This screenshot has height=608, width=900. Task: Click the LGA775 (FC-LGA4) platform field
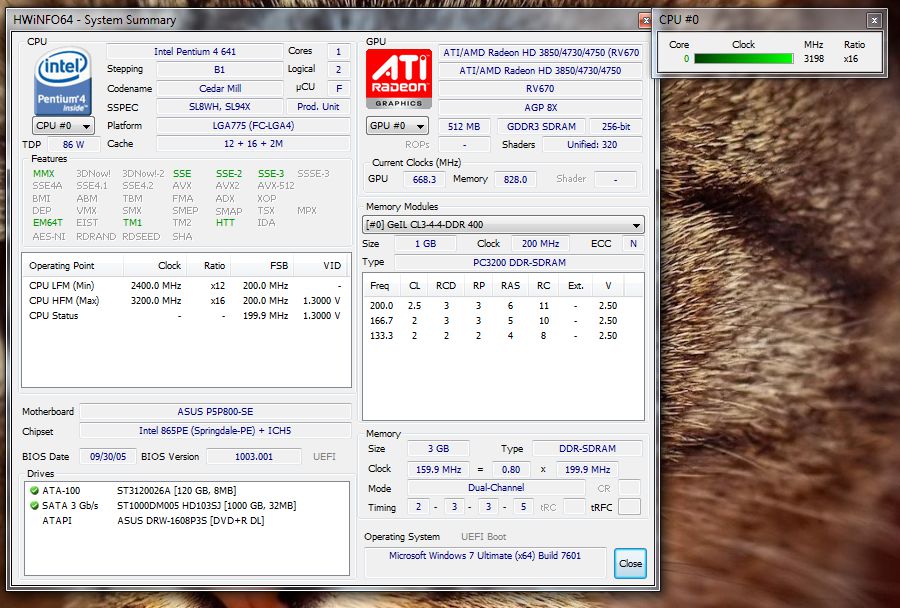point(253,125)
